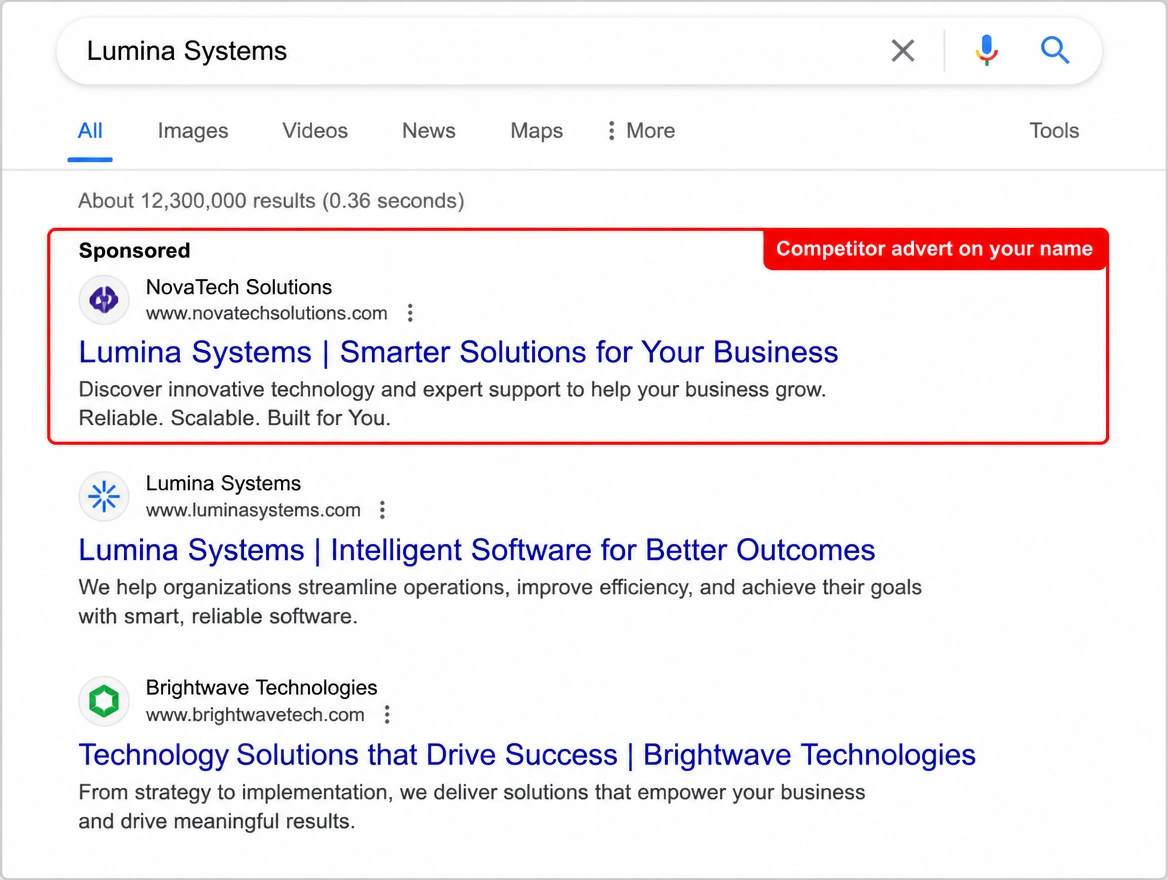Click the About 12,300,000 results text

click(271, 200)
